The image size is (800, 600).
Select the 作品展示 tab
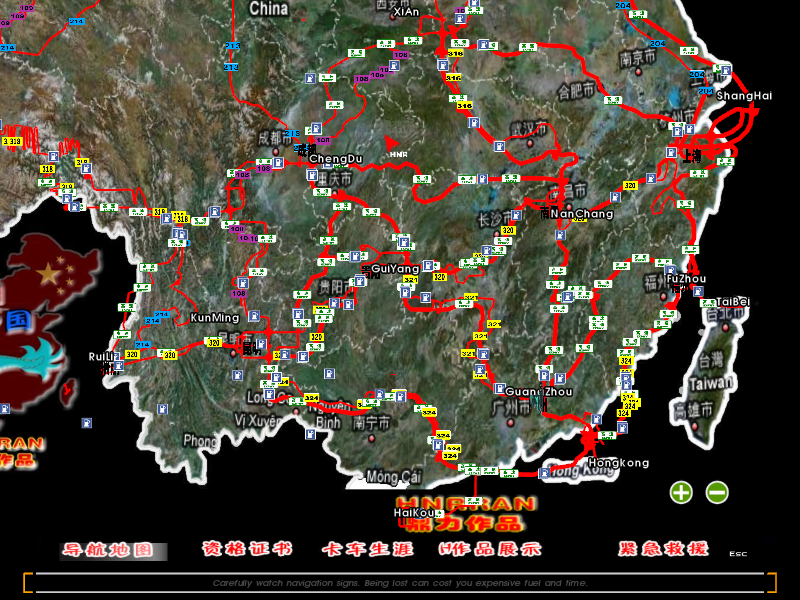click(x=490, y=549)
